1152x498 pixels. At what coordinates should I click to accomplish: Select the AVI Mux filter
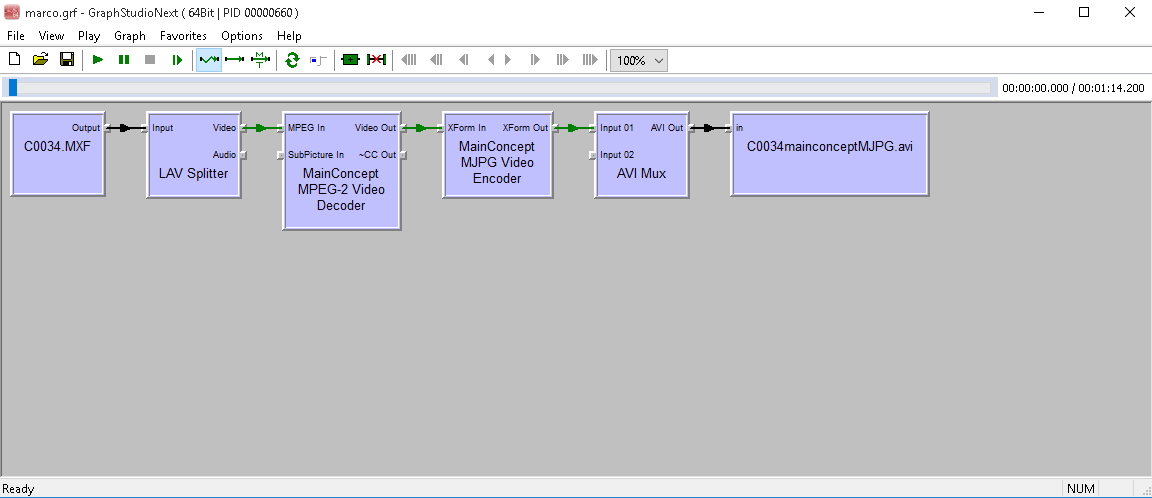point(641,155)
